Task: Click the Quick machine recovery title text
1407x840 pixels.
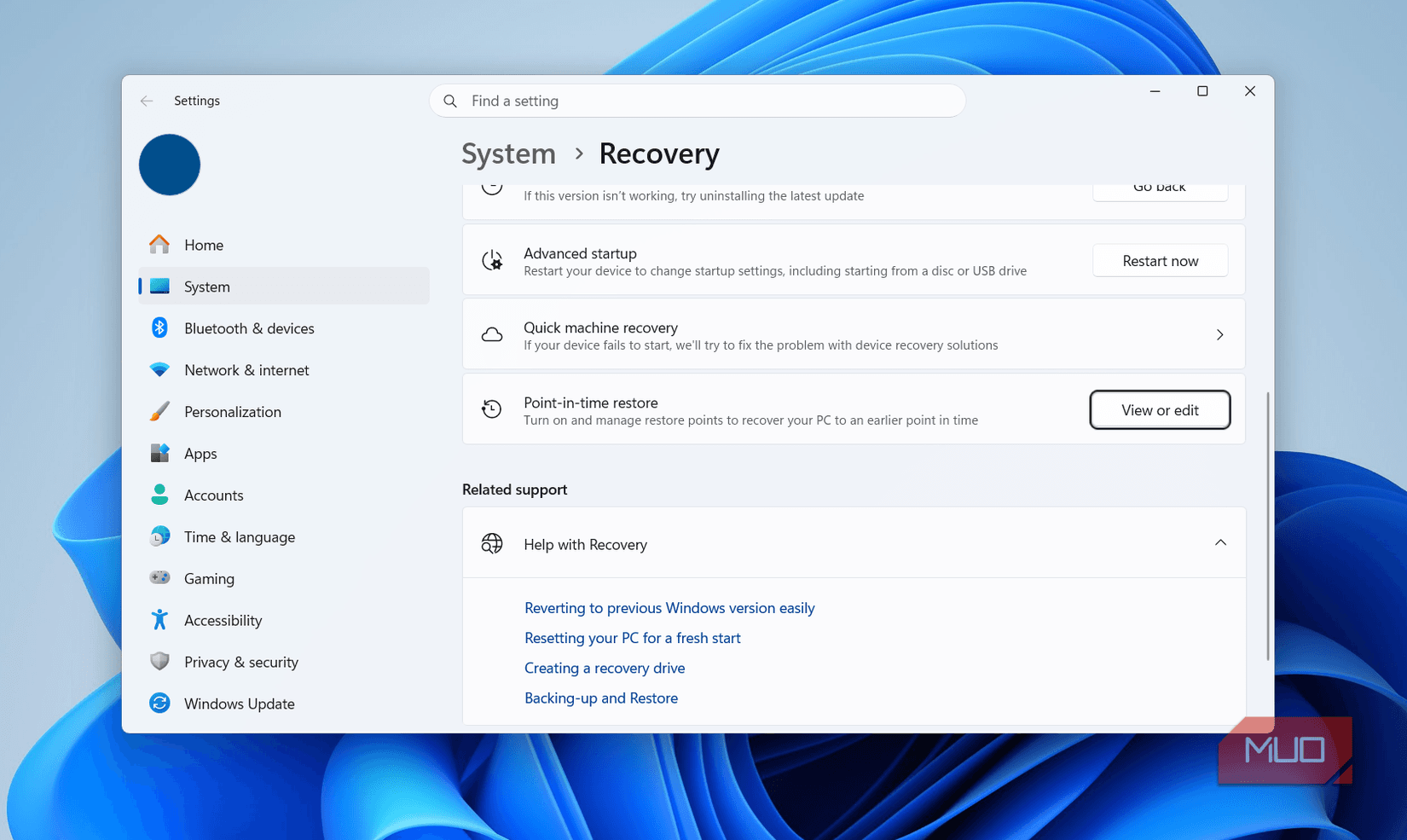Action: (600, 327)
